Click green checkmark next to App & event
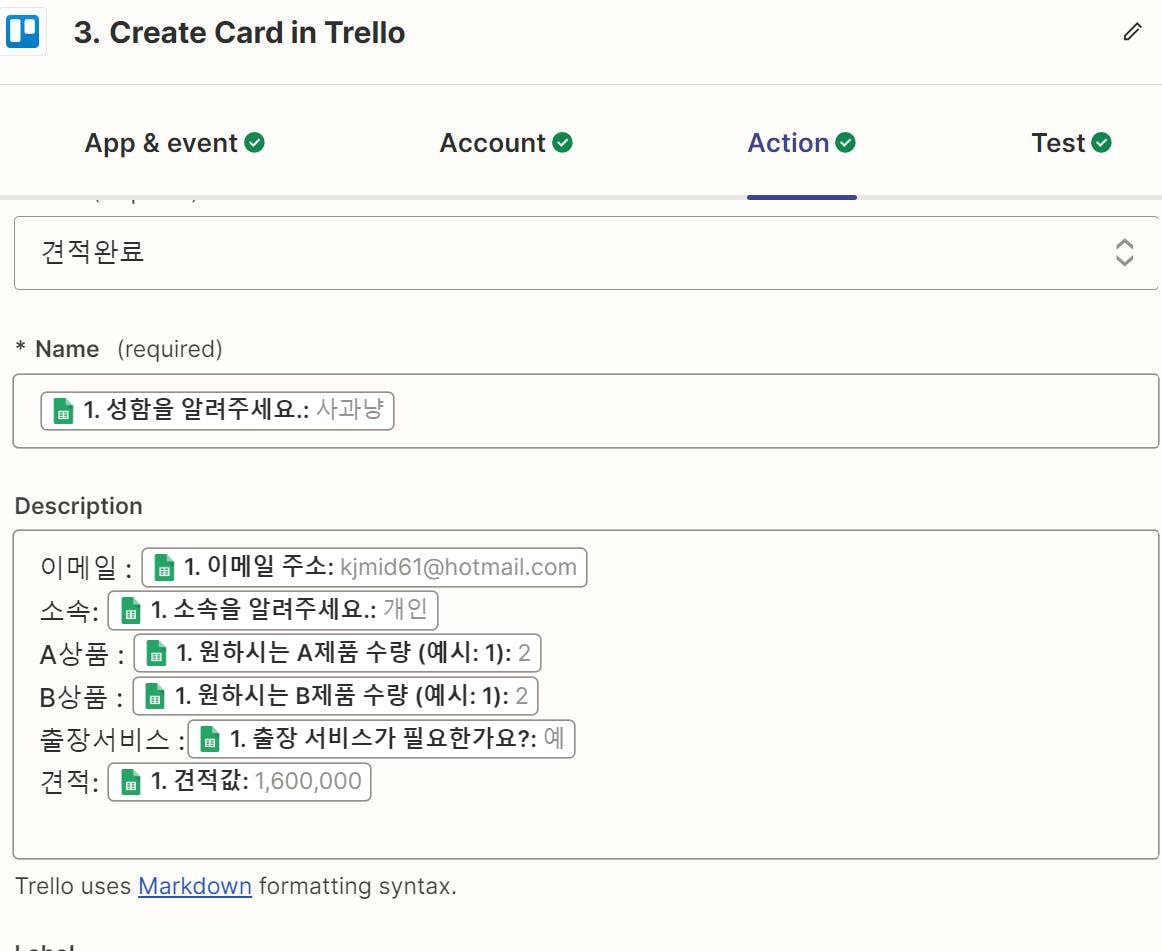This screenshot has height=951, width=1162. [x=255, y=143]
